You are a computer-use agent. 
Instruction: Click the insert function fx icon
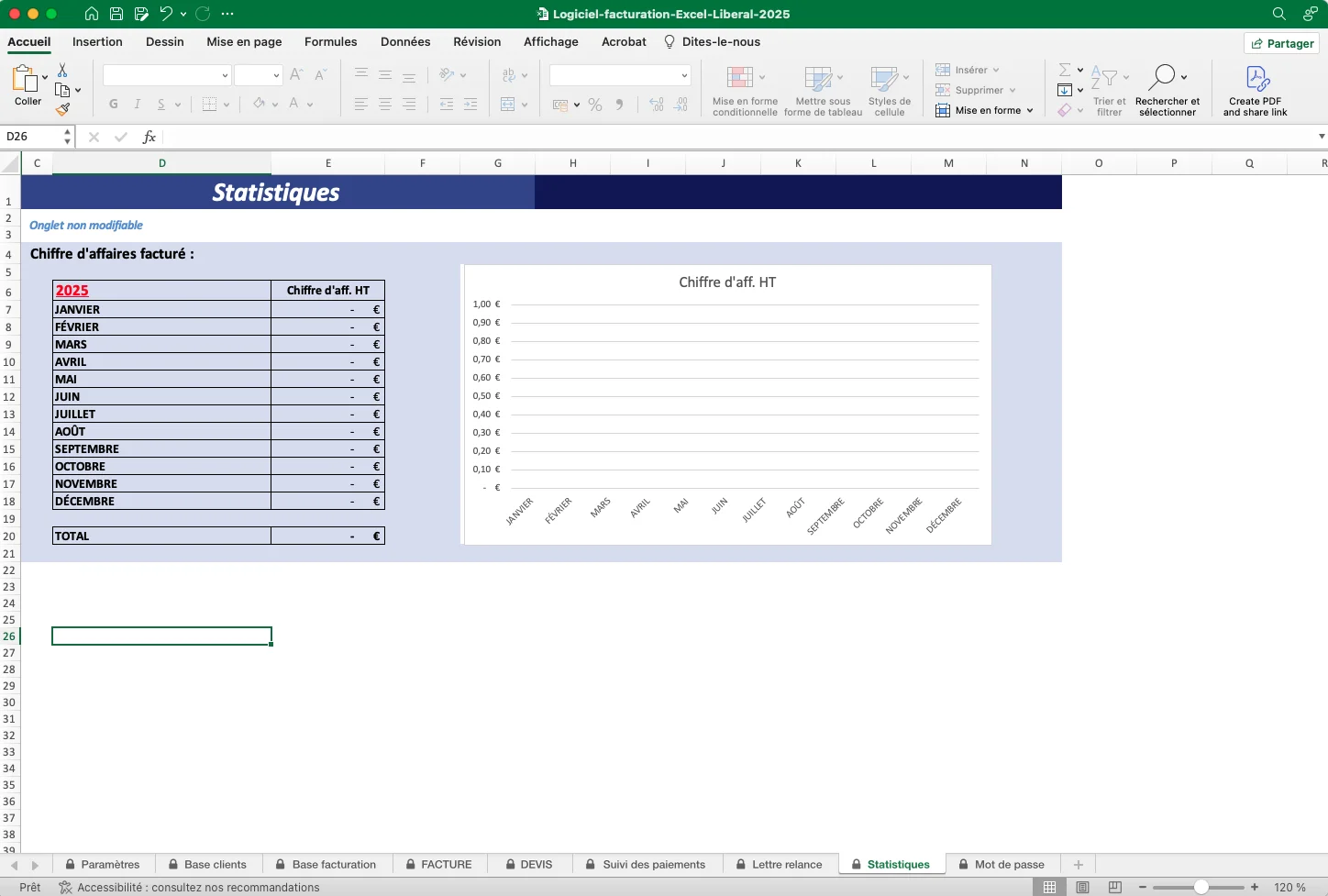point(149,137)
